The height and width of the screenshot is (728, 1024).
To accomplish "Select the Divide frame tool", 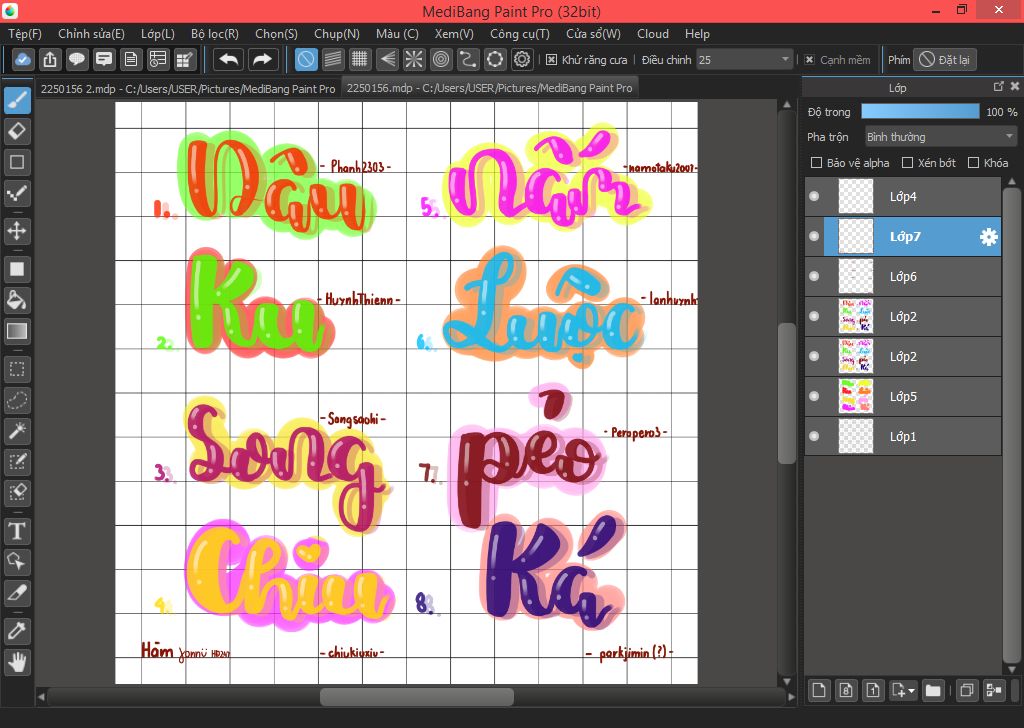I will (x=17, y=592).
